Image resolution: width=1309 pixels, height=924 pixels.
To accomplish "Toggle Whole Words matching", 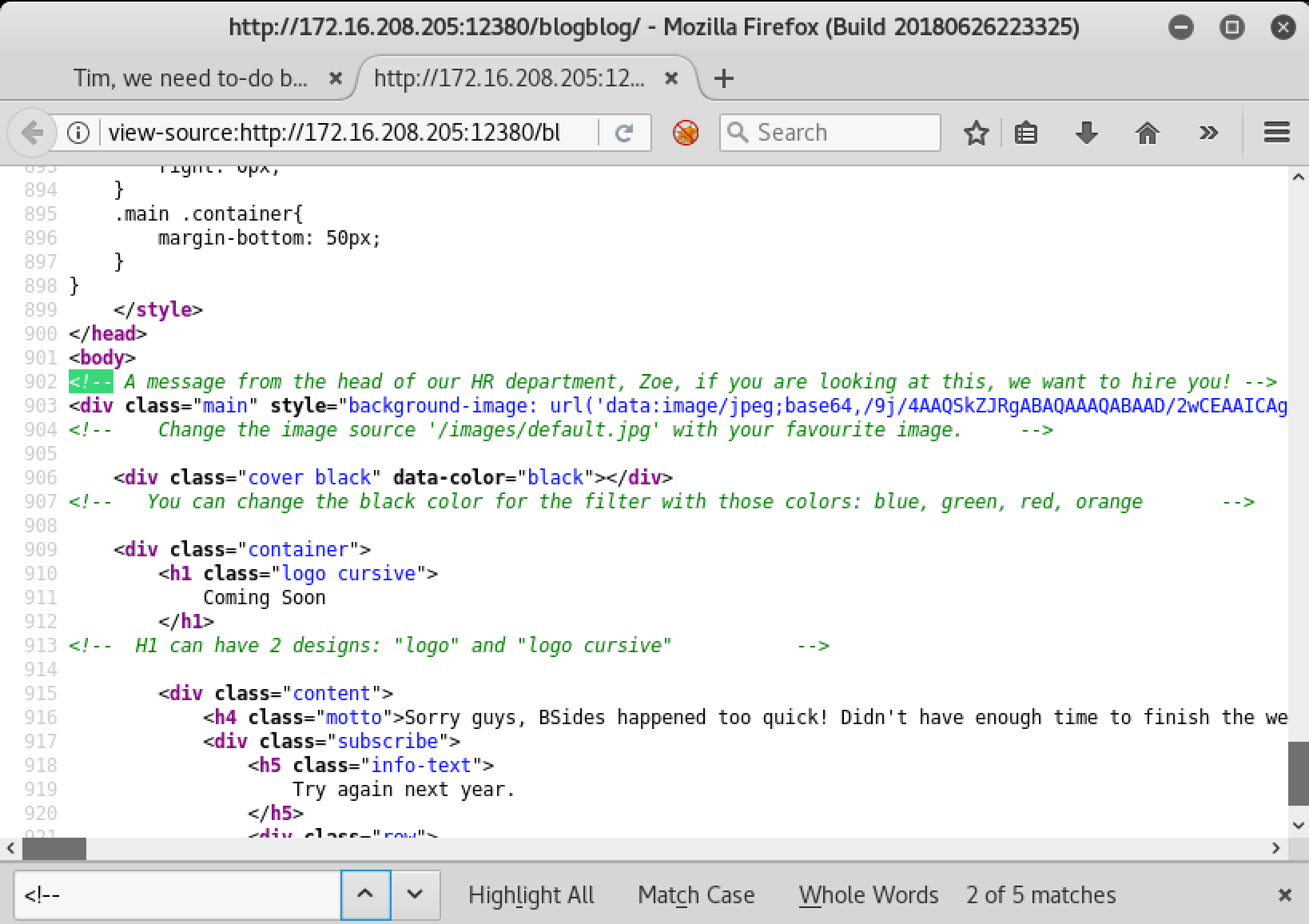I will click(868, 894).
